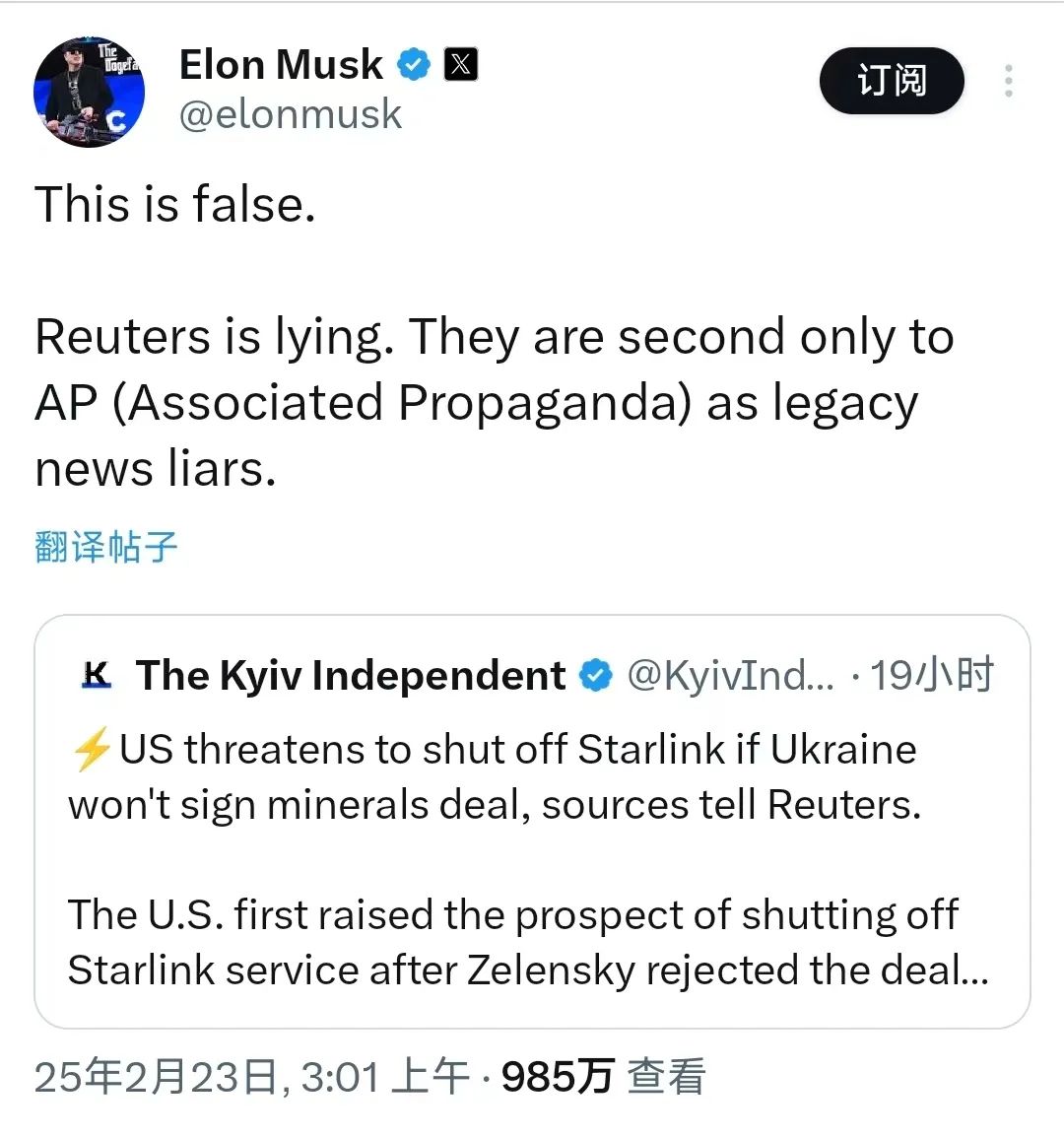Click the Elon Musk display name
Screen dimensions: 1064x1137
[281, 65]
